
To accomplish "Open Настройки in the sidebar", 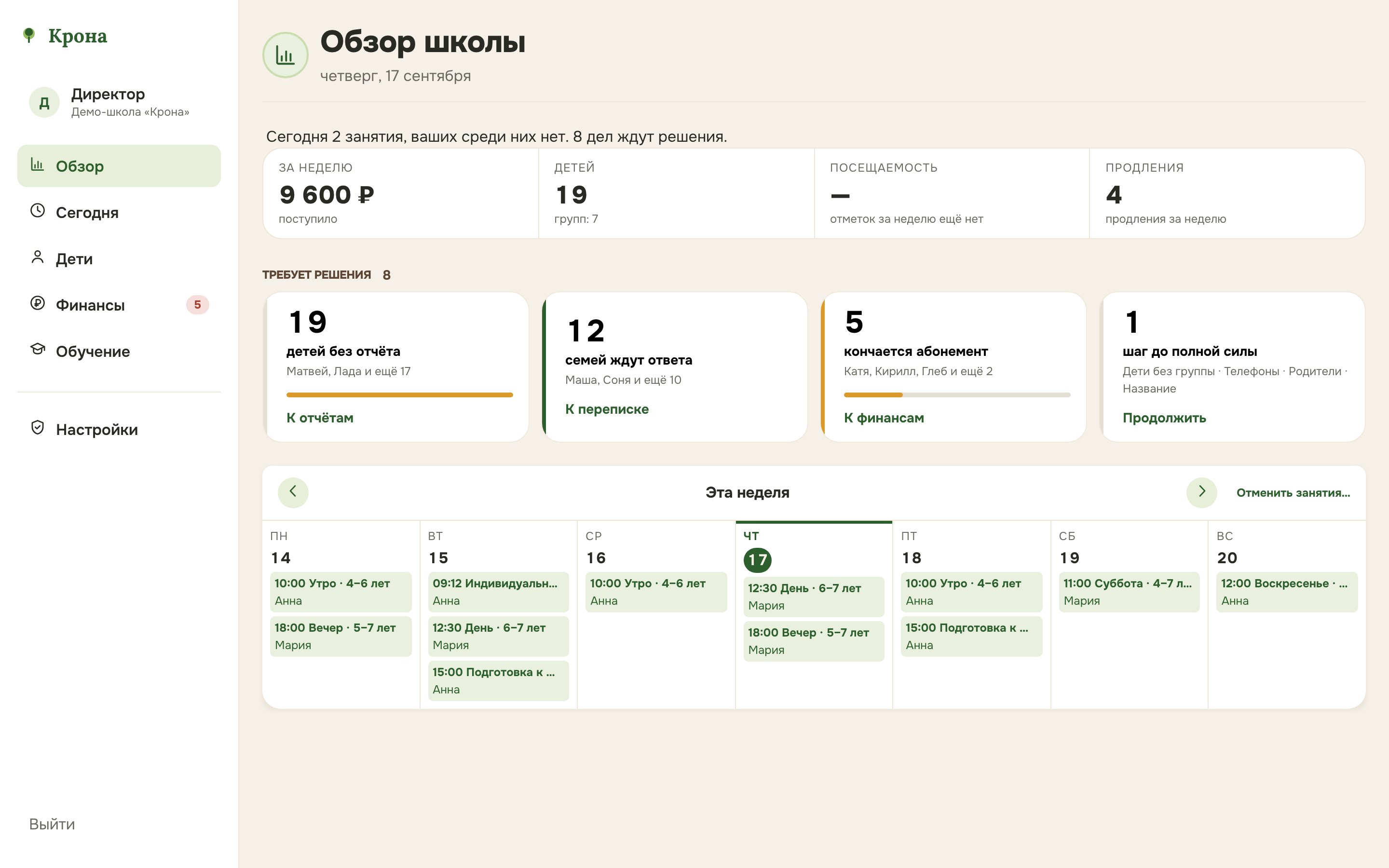I will tap(119, 429).
